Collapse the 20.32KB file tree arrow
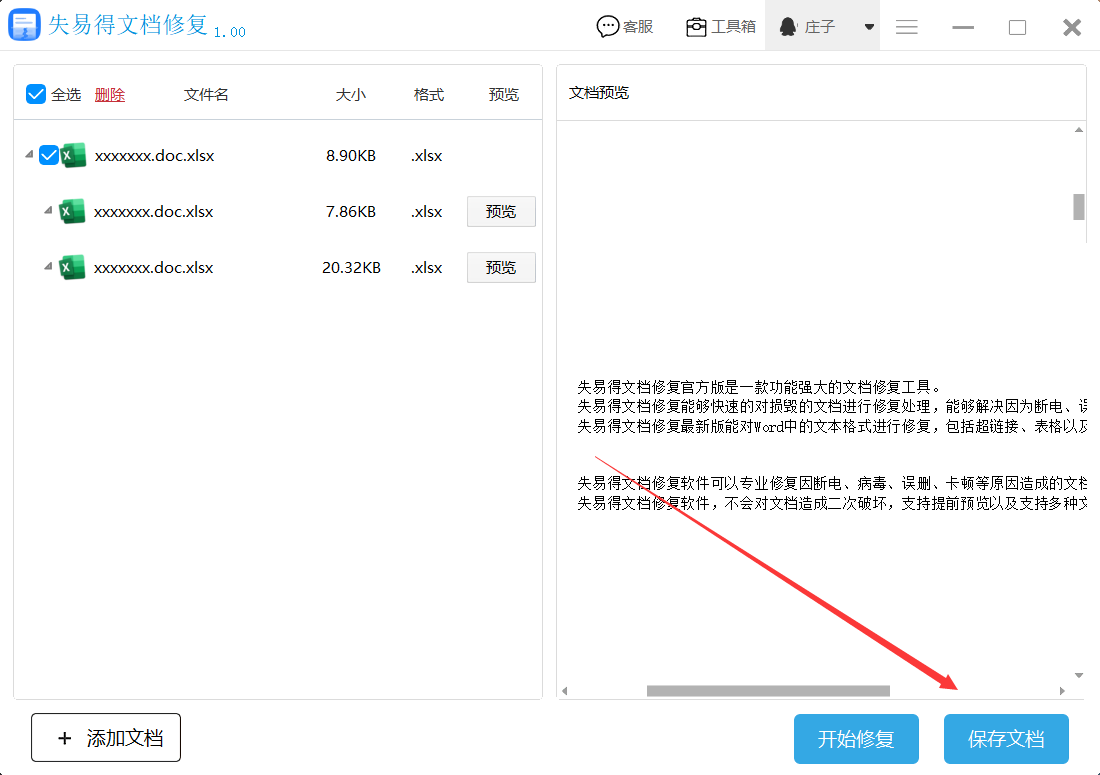Viewport: 1100px width, 775px height. [x=48, y=267]
